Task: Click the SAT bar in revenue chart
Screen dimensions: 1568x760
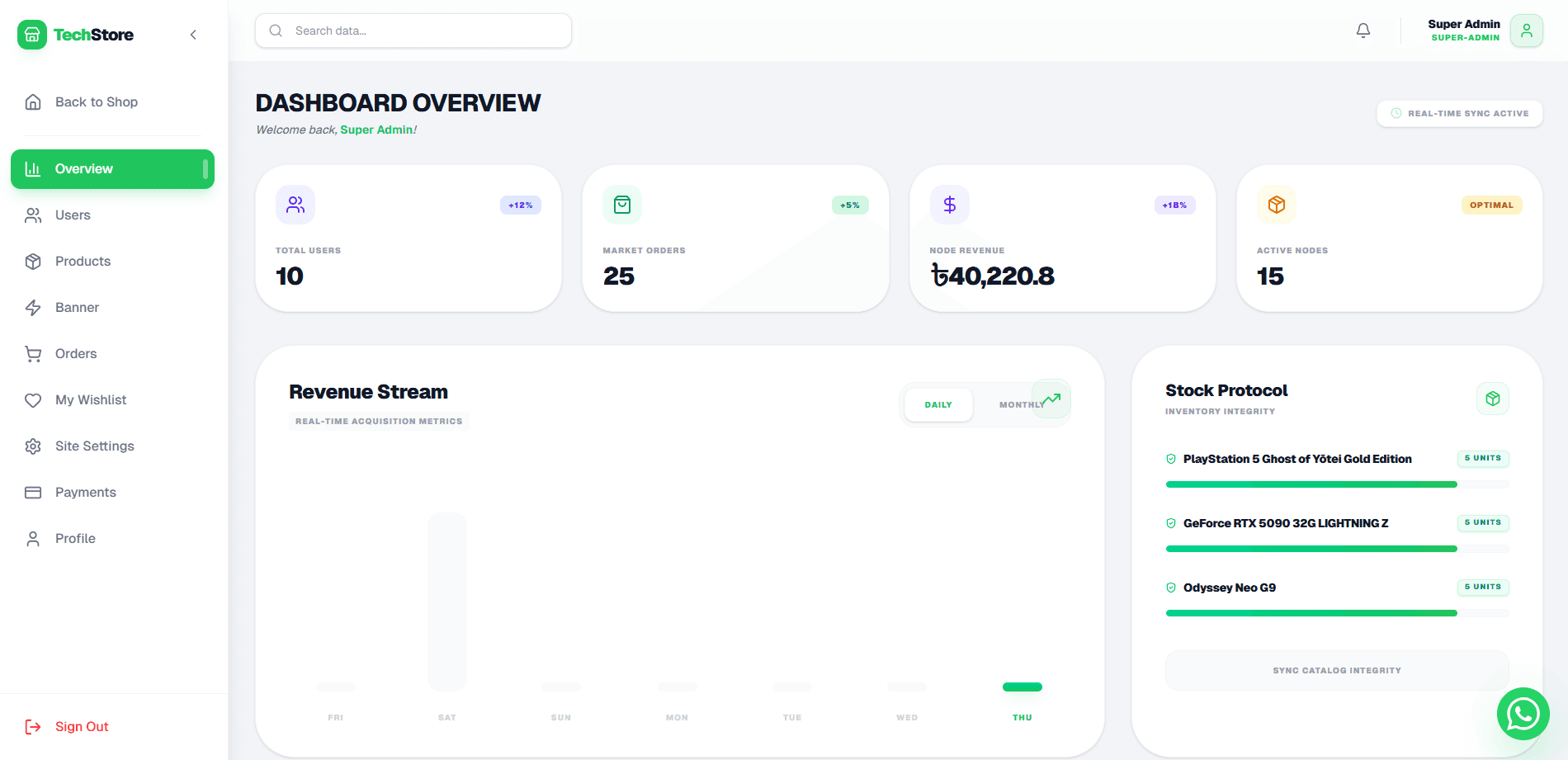Action: 447,602
